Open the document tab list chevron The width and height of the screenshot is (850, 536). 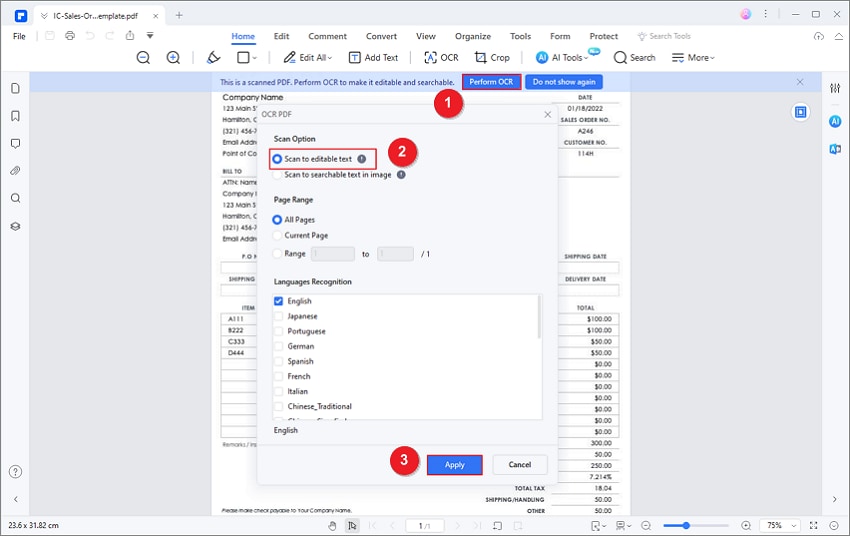coord(44,16)
